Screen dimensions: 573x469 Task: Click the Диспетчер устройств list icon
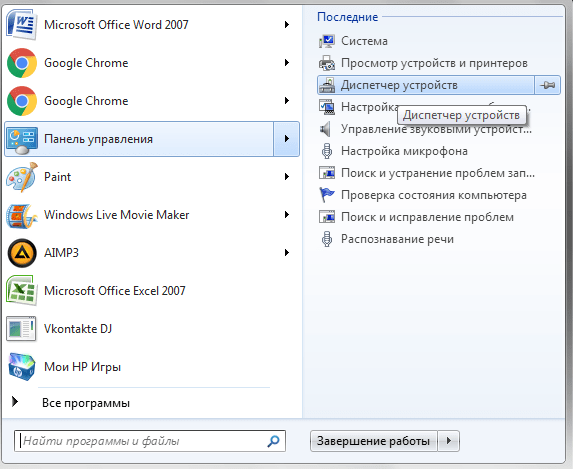pos(327,85)
